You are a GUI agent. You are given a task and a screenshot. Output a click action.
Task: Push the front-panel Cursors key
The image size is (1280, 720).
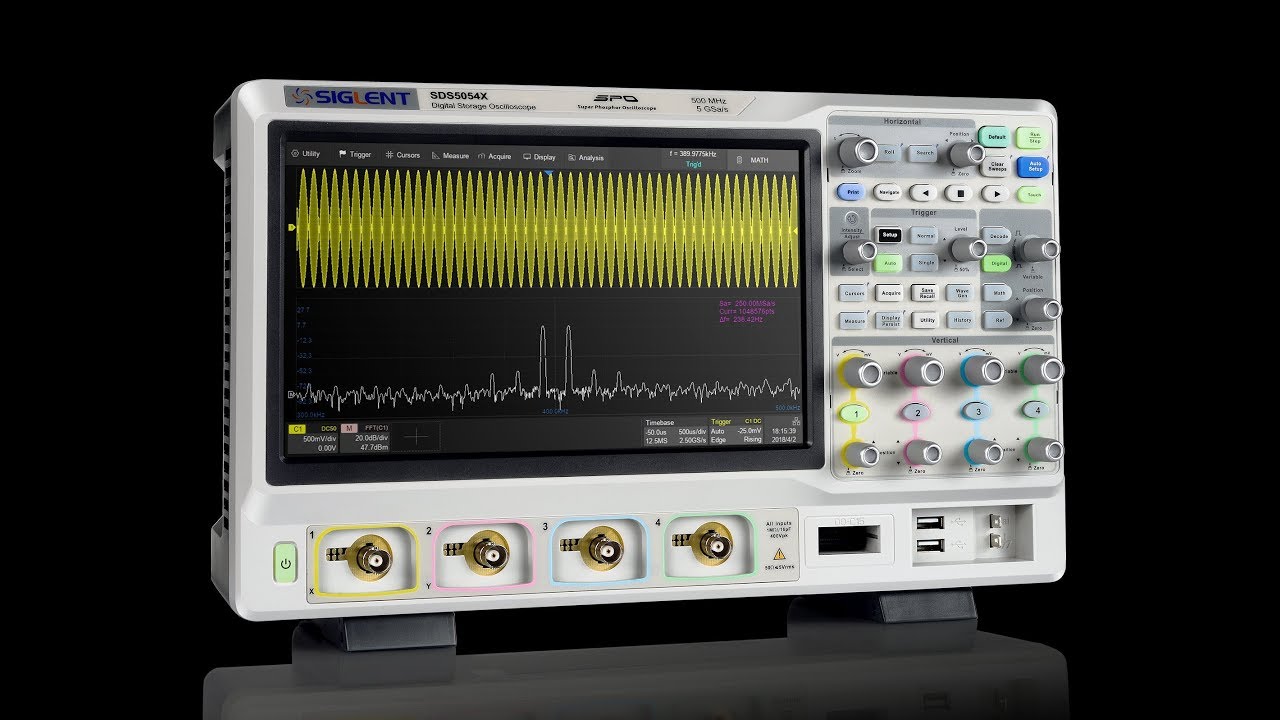click(854, 293)
